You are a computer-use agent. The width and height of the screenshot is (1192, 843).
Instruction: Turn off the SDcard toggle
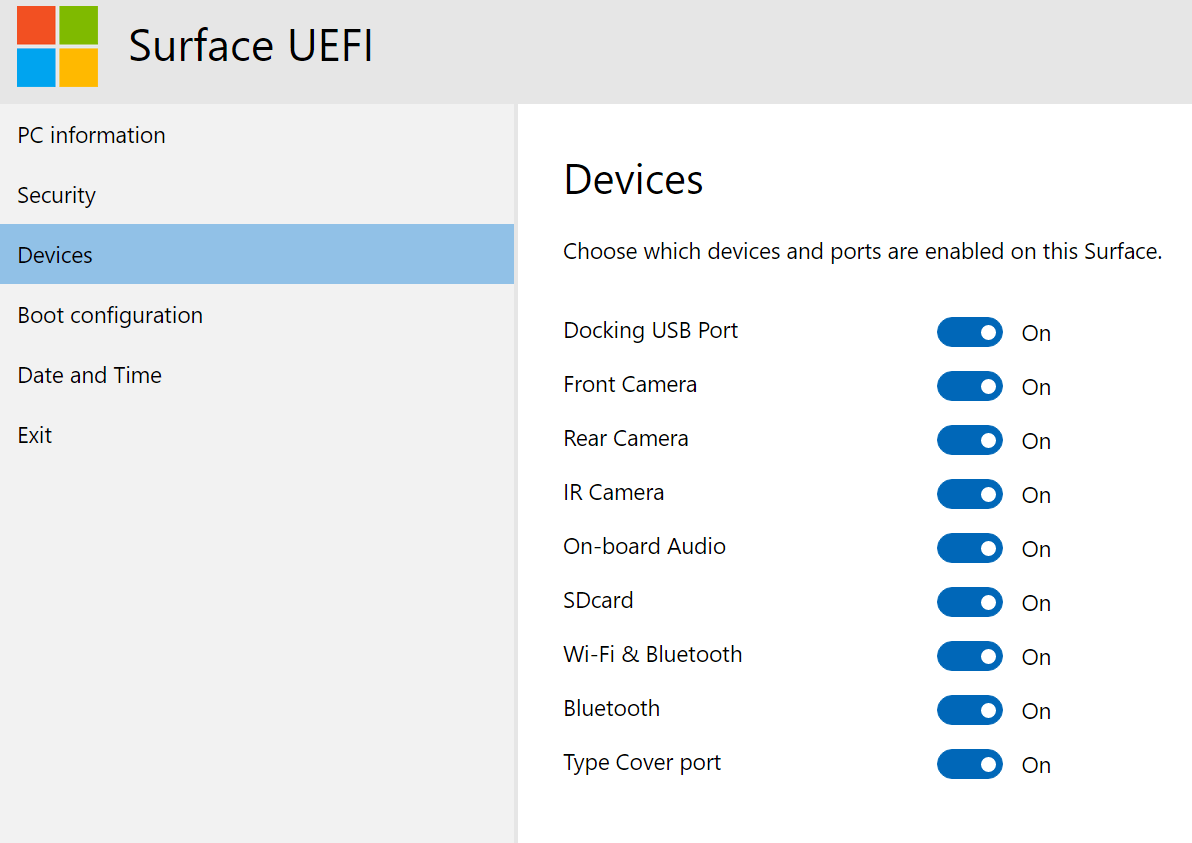(969, 602)
